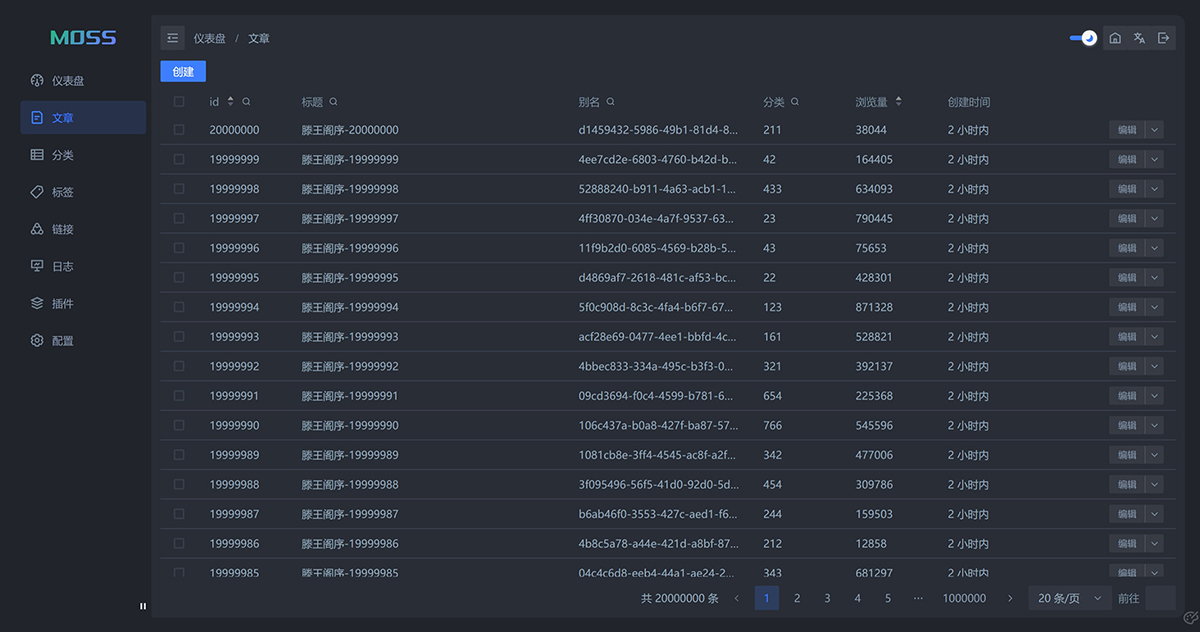Expand the action dropdown arrow for row 19999996
The image size is (1200, 632).
[1155, 248]
